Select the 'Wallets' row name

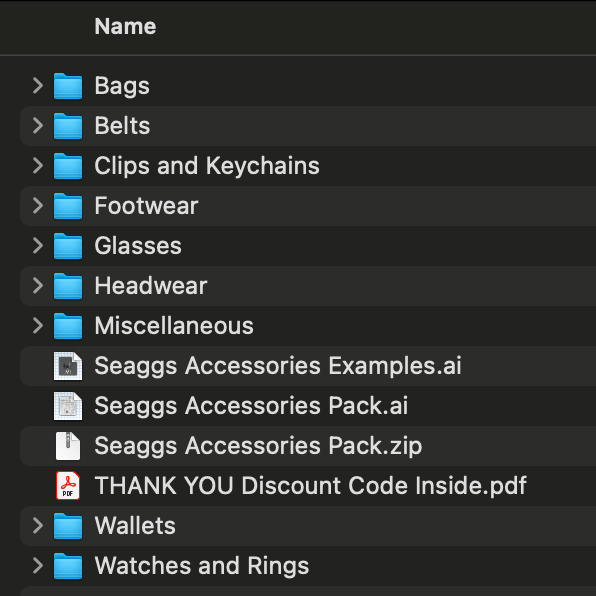[x=135, y=526]
